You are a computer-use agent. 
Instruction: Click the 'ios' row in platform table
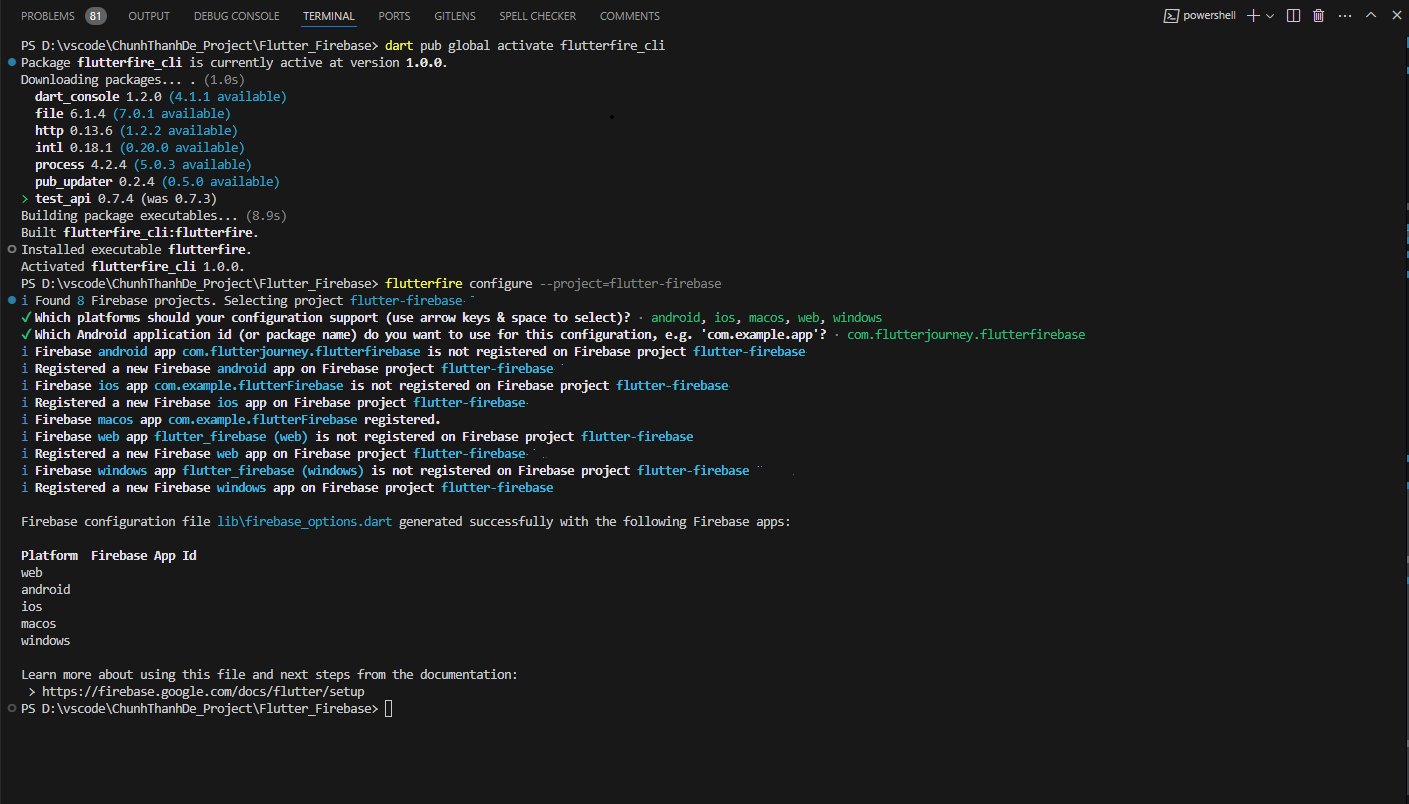click(32, 607)
